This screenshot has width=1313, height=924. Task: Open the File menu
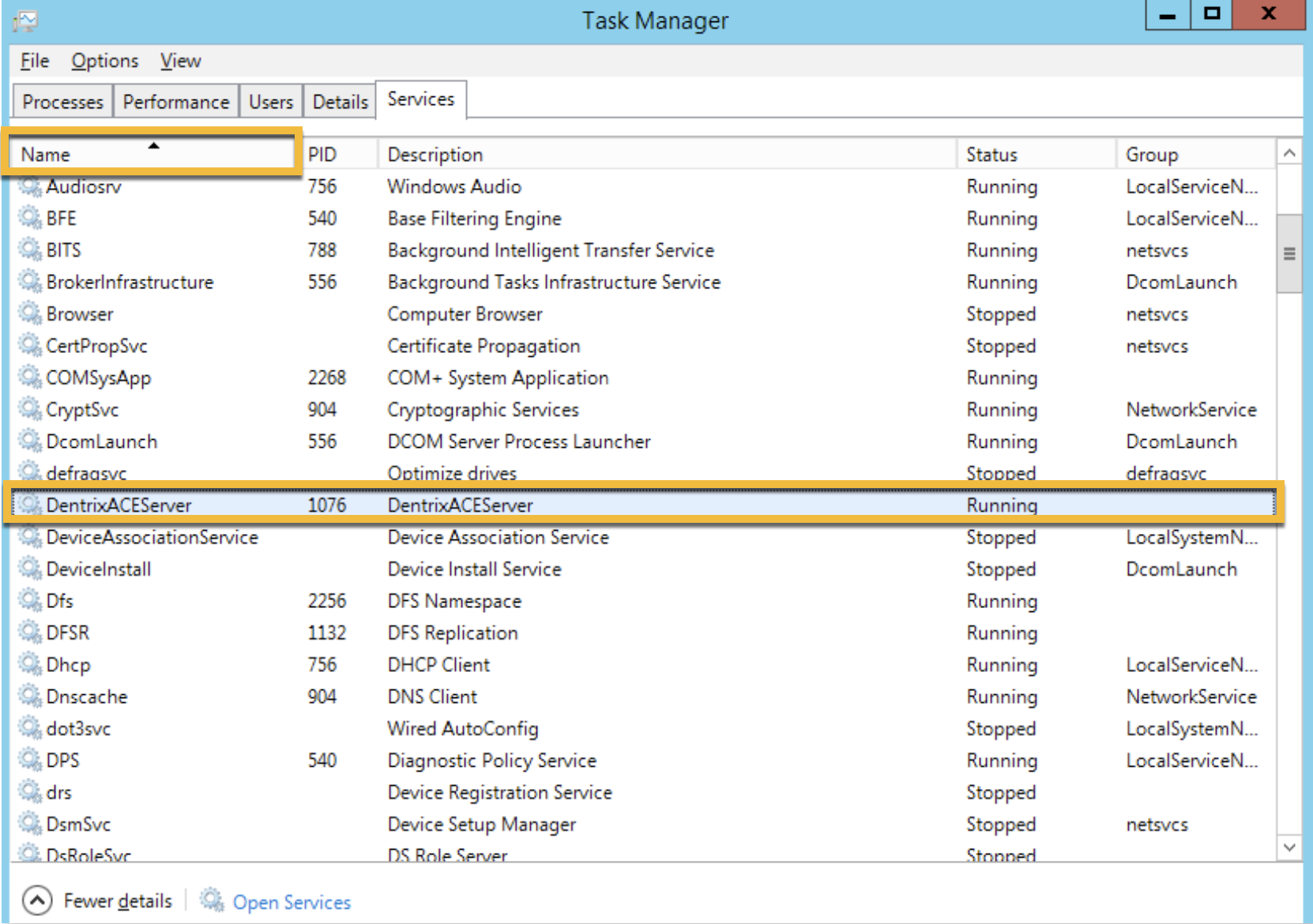35,61
